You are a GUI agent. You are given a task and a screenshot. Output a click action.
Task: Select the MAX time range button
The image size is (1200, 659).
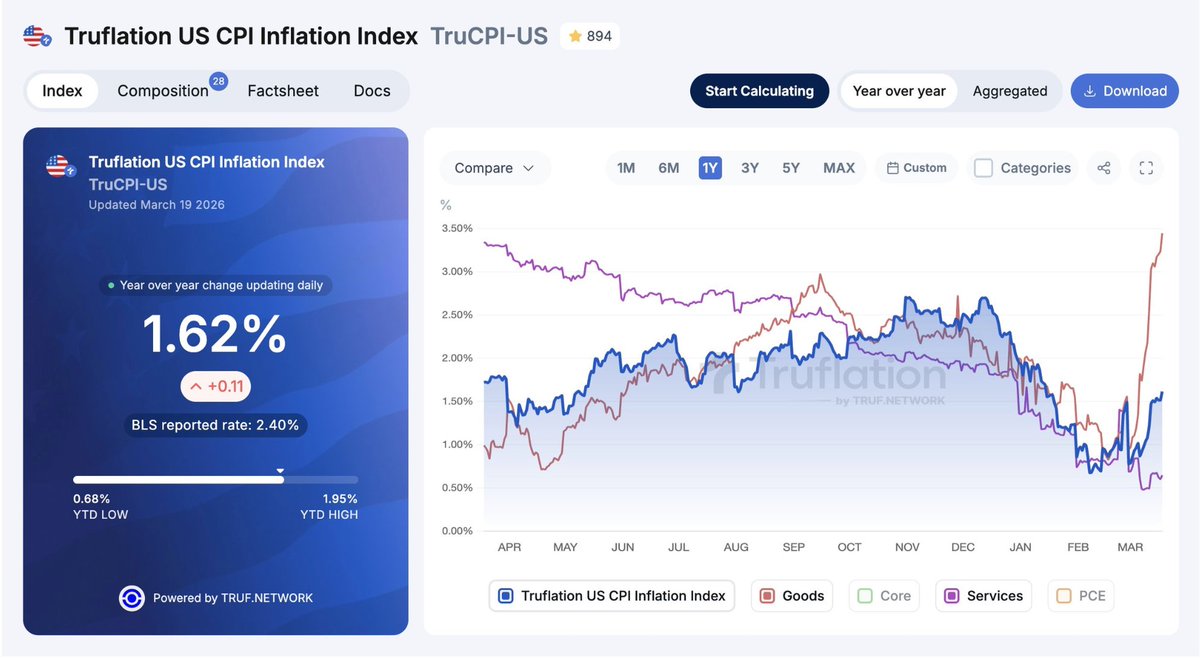839,168
